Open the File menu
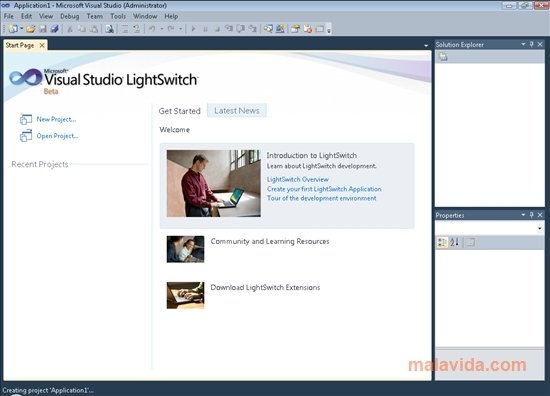 click(8, 16)
